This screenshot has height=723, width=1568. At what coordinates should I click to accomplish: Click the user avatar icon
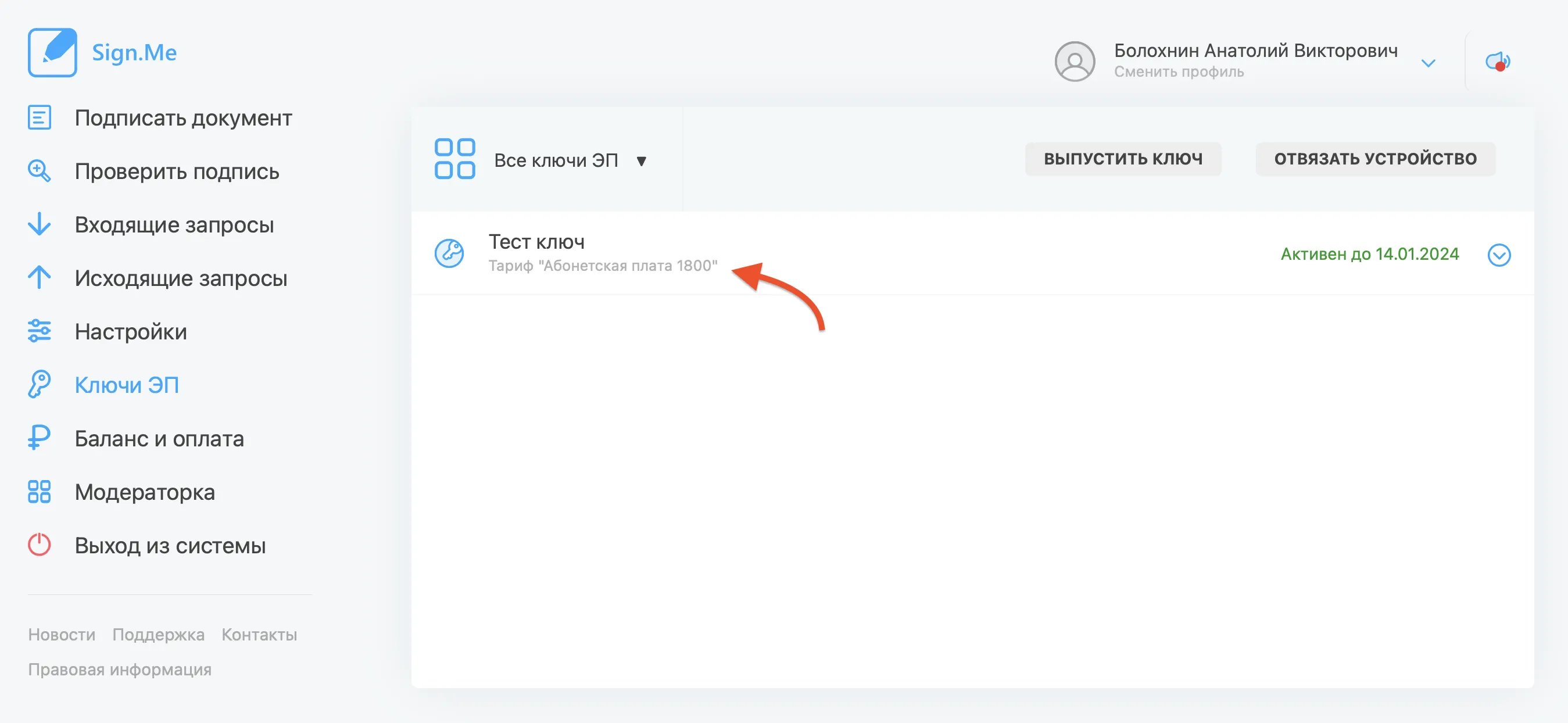tap(1075, 61)
